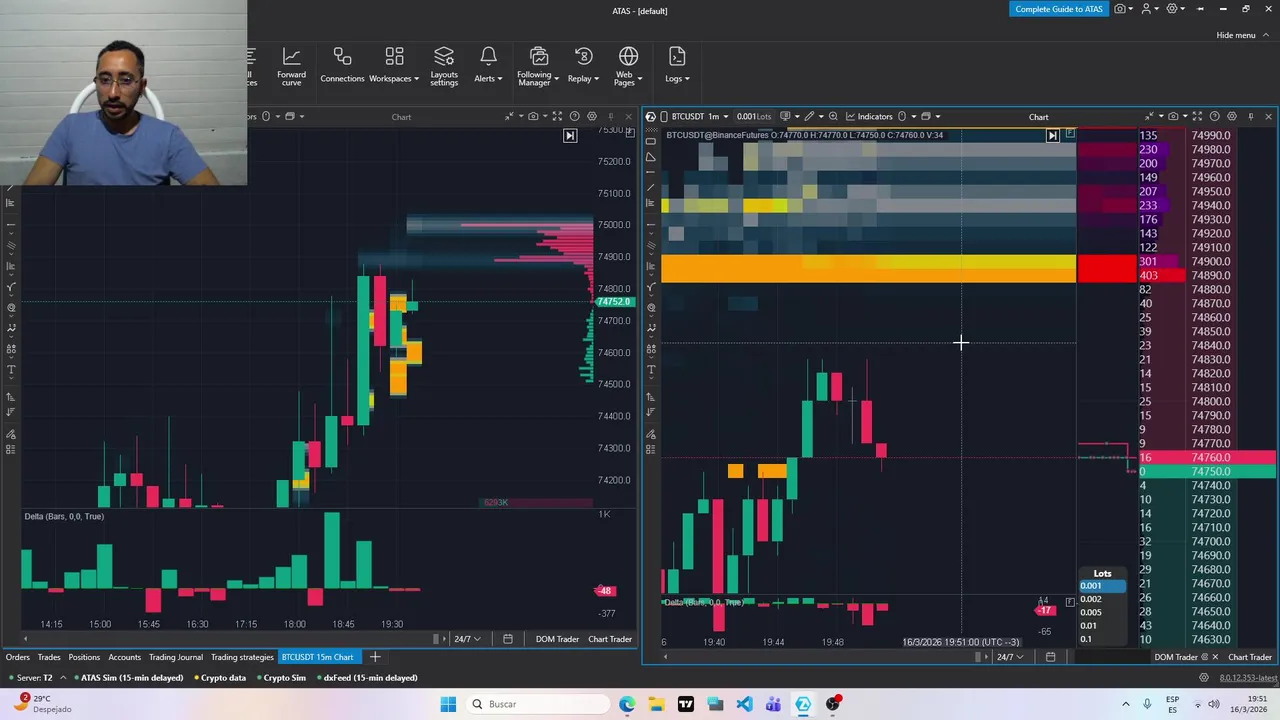This screenshot has height=720, width=1280.
Task: Click Chart Trader under the left chart
Action: click(x=610, y=639)
